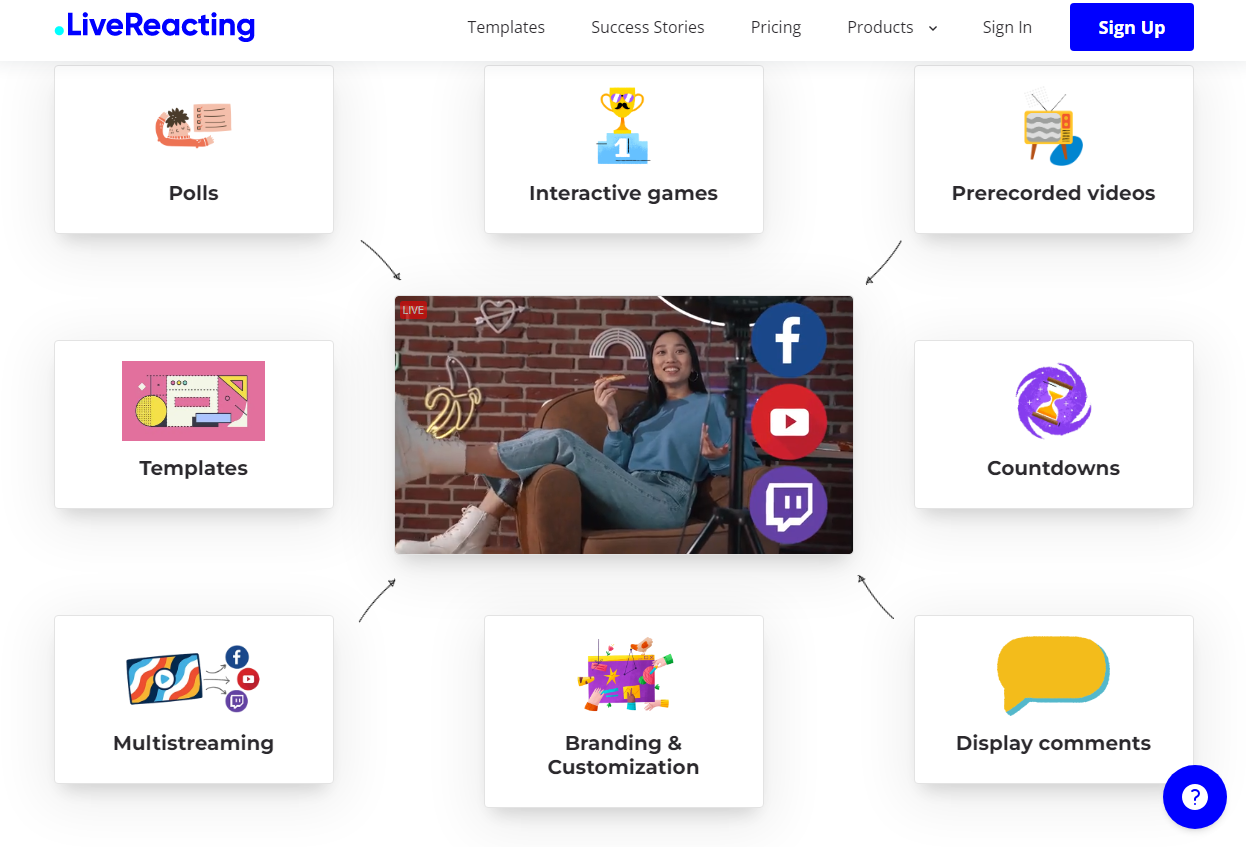1246x847 pixels.
Task: Click the Sign In link
Action: pyautogui.click(x=1007, y=27)
